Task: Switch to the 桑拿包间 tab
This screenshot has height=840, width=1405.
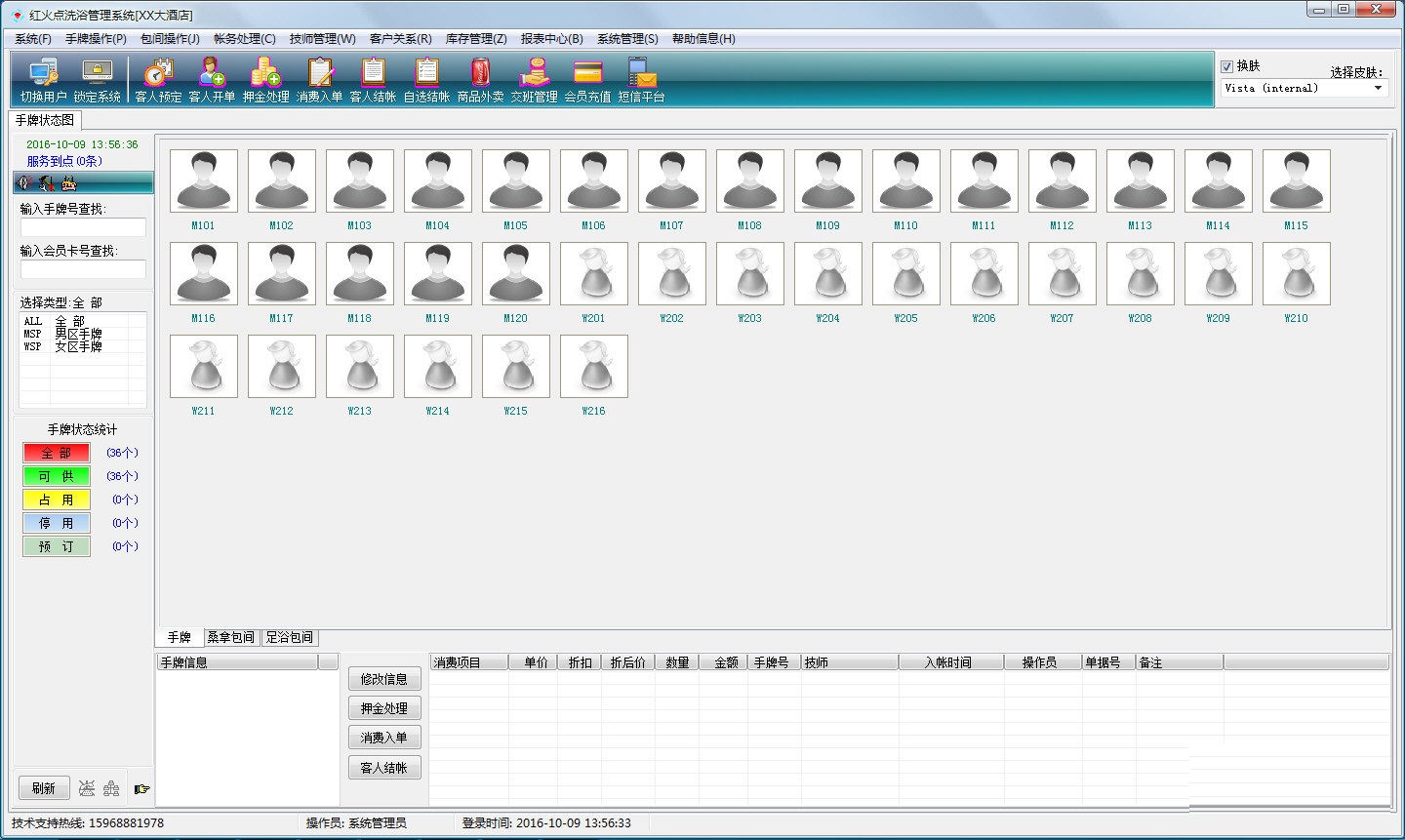Action: (x=230, y=638)
